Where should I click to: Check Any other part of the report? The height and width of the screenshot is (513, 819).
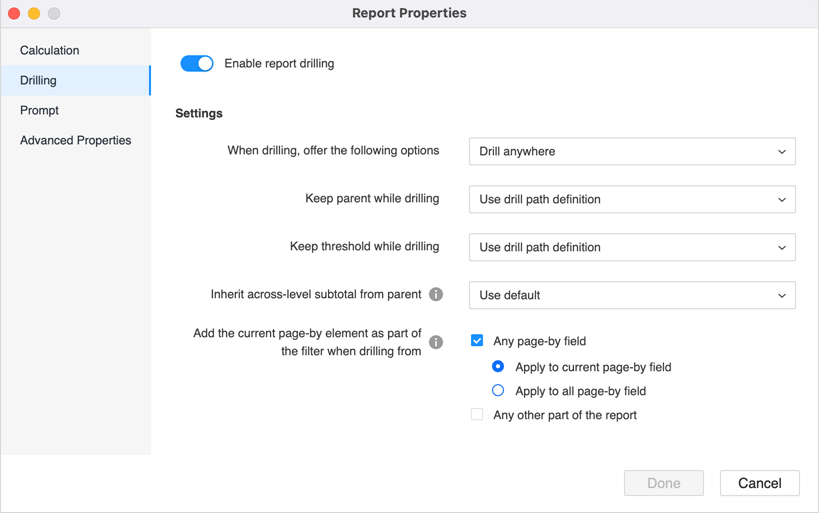click(x=477, y=415)
